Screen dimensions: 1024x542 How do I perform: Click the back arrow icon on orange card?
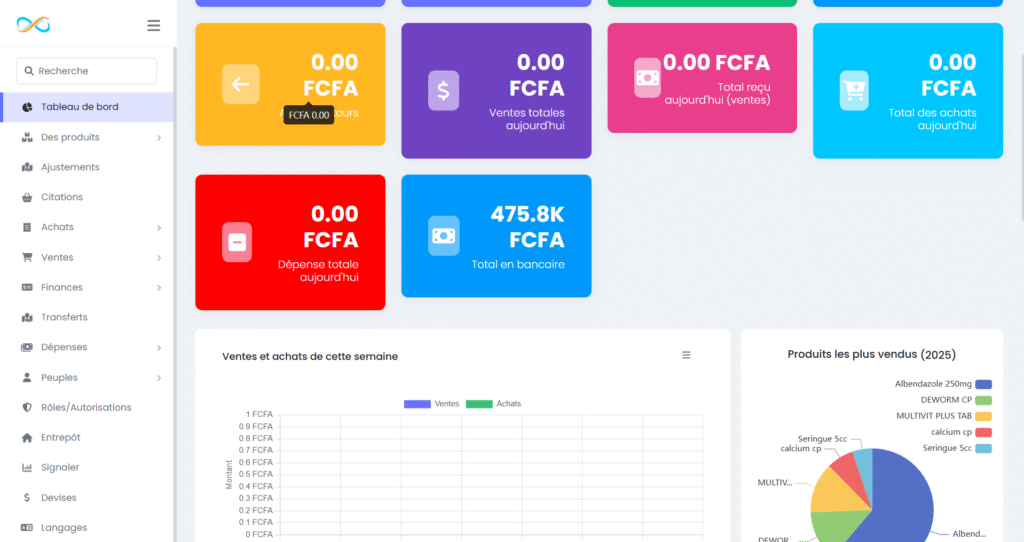click(x=240, y=84)
